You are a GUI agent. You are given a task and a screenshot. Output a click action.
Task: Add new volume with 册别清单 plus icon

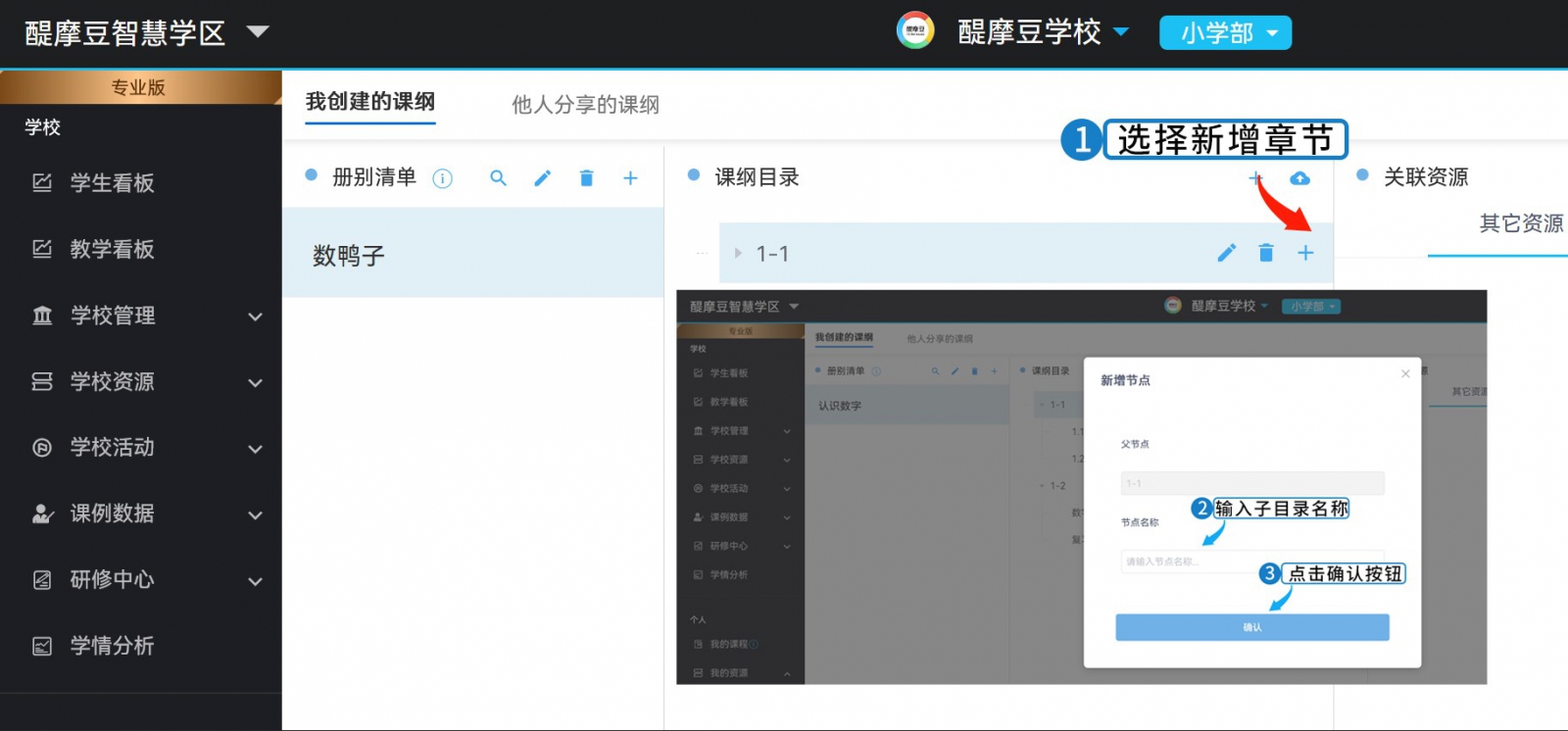[x=630, y=178]
